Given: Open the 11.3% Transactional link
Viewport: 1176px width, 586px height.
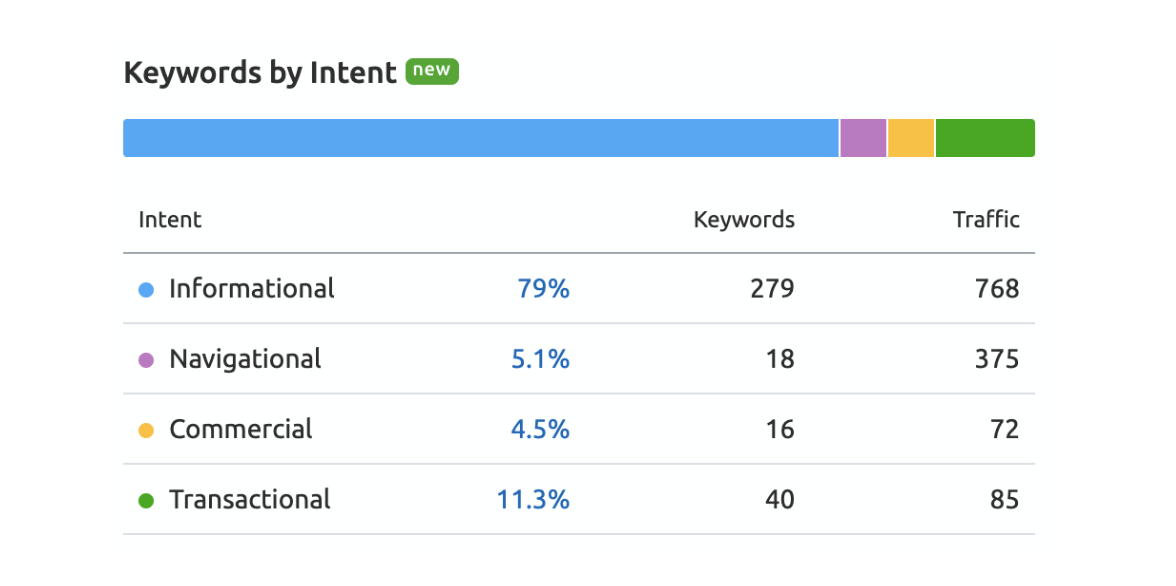Looking at the screenshot, I should (533, 499).
